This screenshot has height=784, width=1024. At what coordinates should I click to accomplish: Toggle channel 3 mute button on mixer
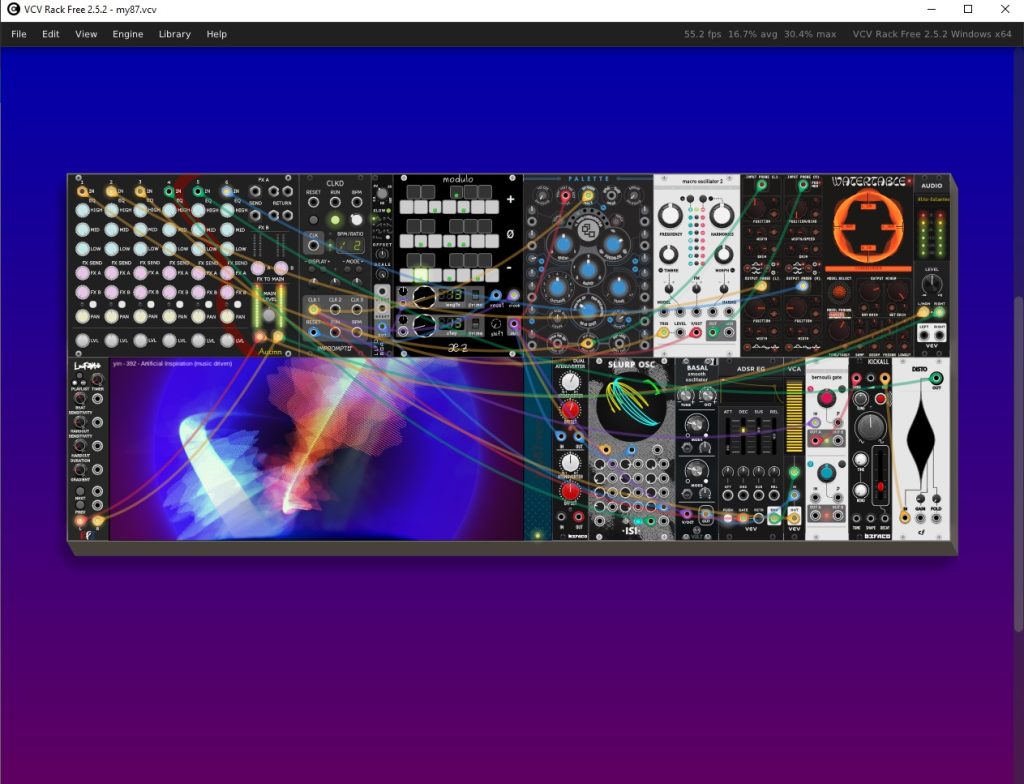151,304
